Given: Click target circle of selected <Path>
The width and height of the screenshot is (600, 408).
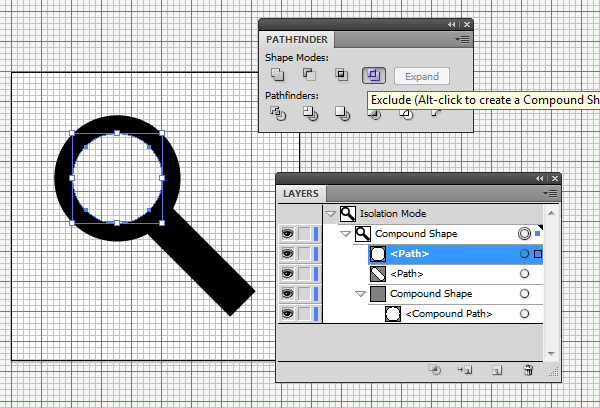Looking at the screenshot, I should (524, 254).
